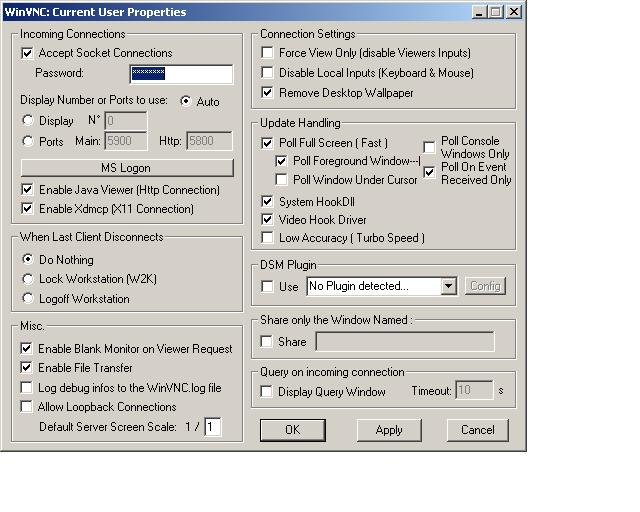Click the Main port 5900 field
Screen dimensions: 640x512
pyautogui.click(x=126, y=141)
